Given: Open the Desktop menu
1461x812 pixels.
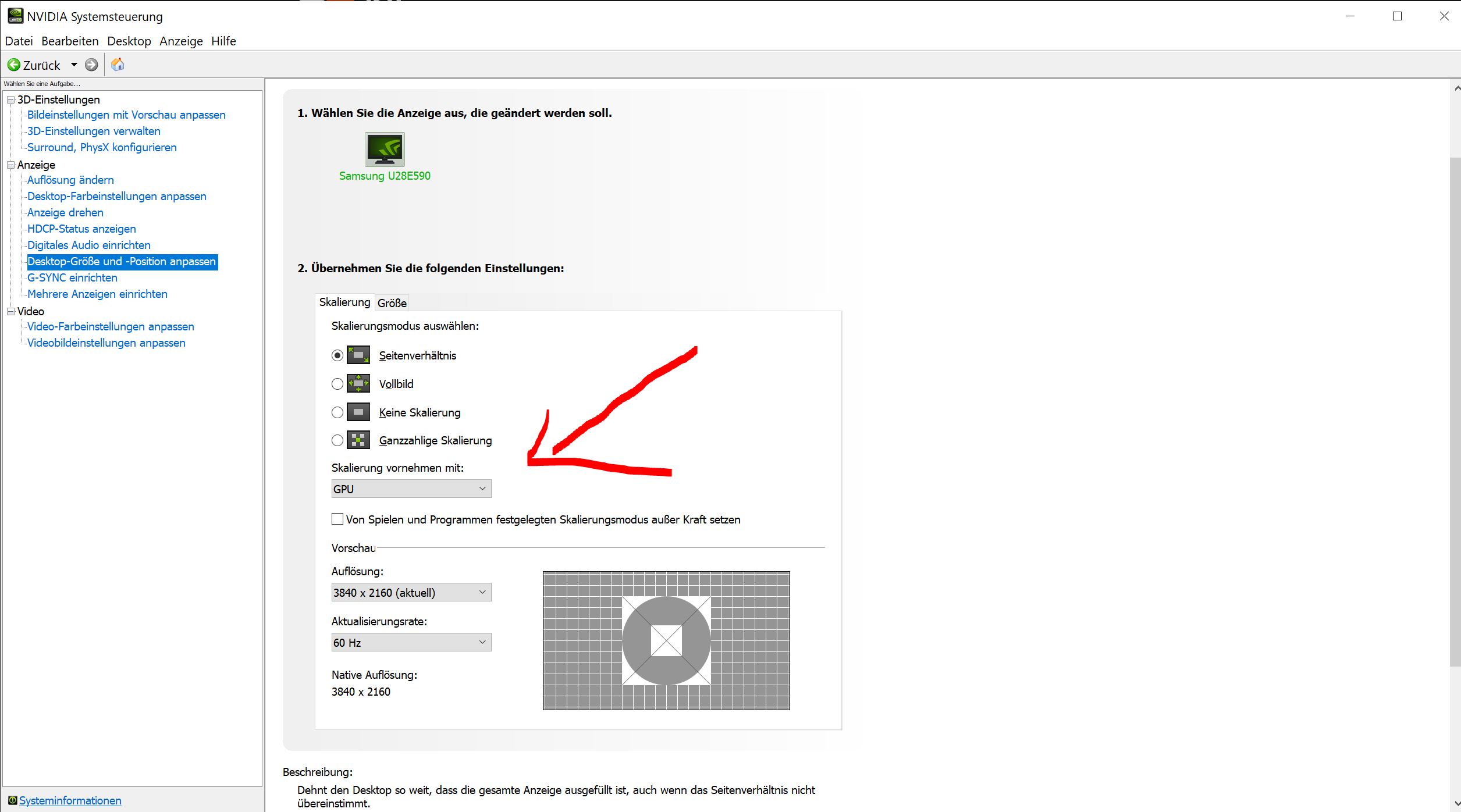Looking at the screenshot, I should (129, 41).
